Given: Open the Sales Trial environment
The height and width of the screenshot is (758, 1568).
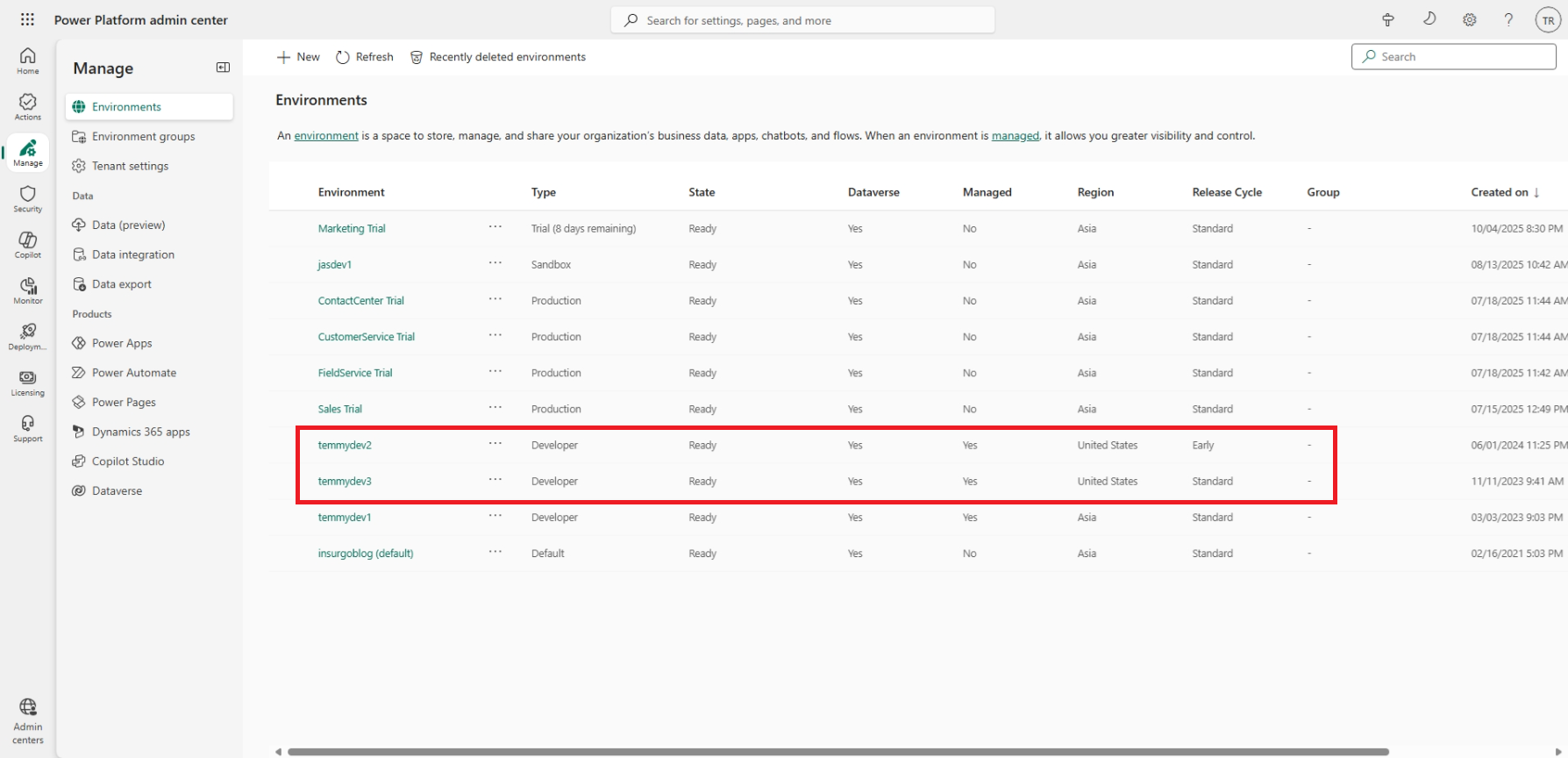Looking at the screenshot, I should 340,409.
